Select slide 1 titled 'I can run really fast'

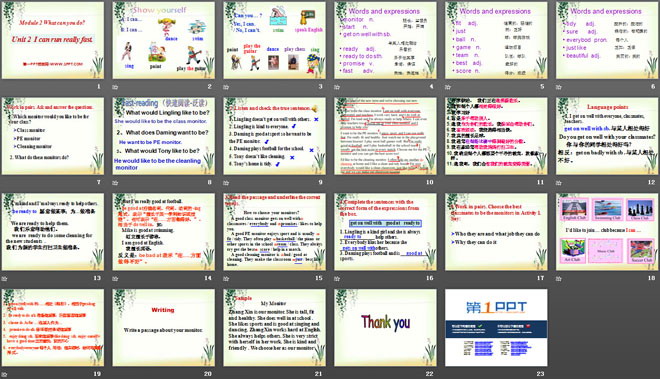[x=53, y=40]
